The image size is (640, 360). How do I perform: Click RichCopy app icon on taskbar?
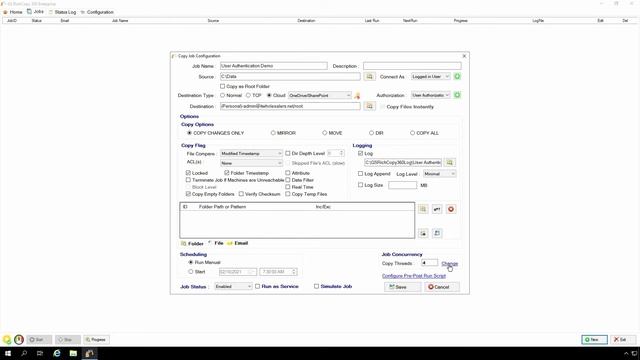tap(90, 353)
